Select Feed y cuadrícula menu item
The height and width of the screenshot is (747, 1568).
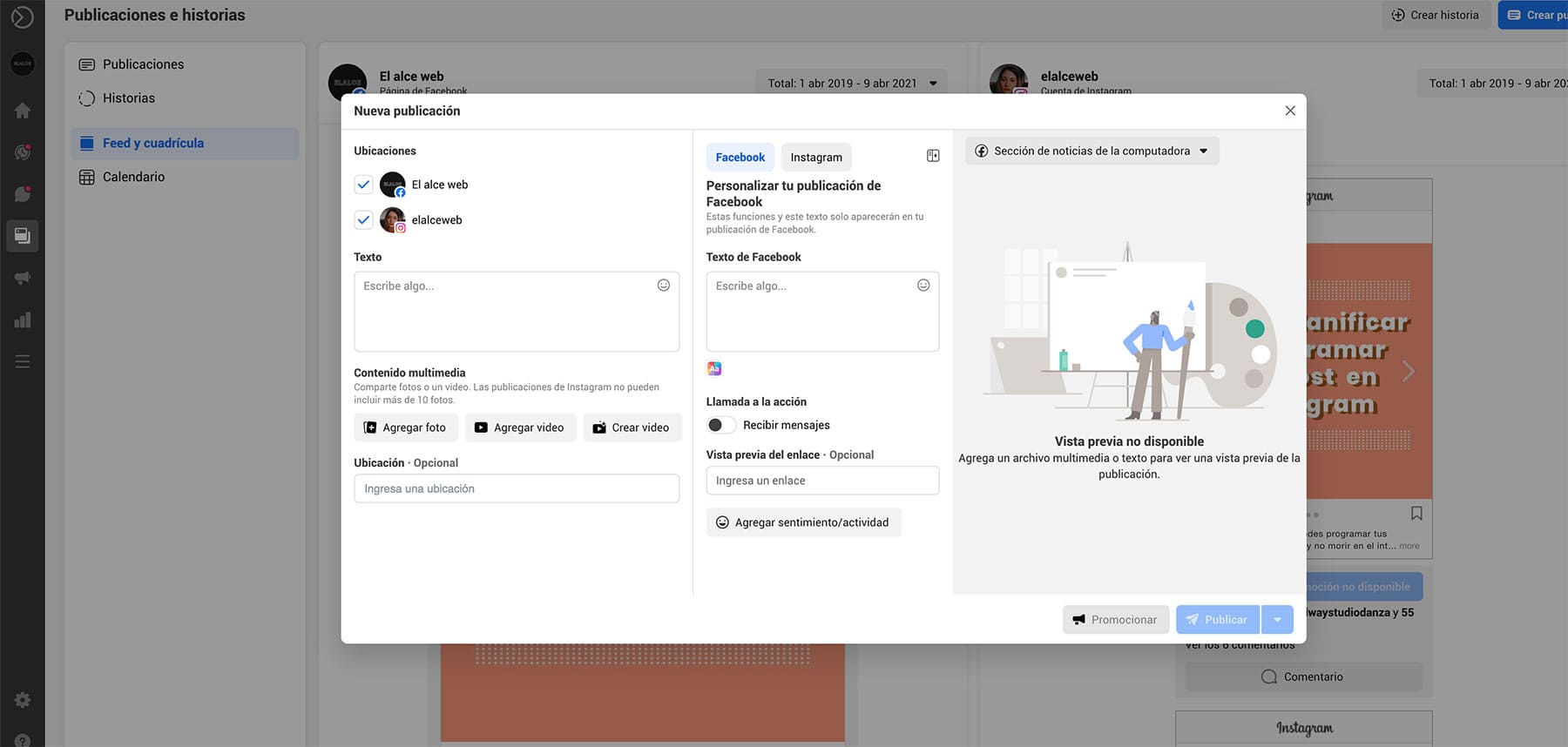point(185,143)
